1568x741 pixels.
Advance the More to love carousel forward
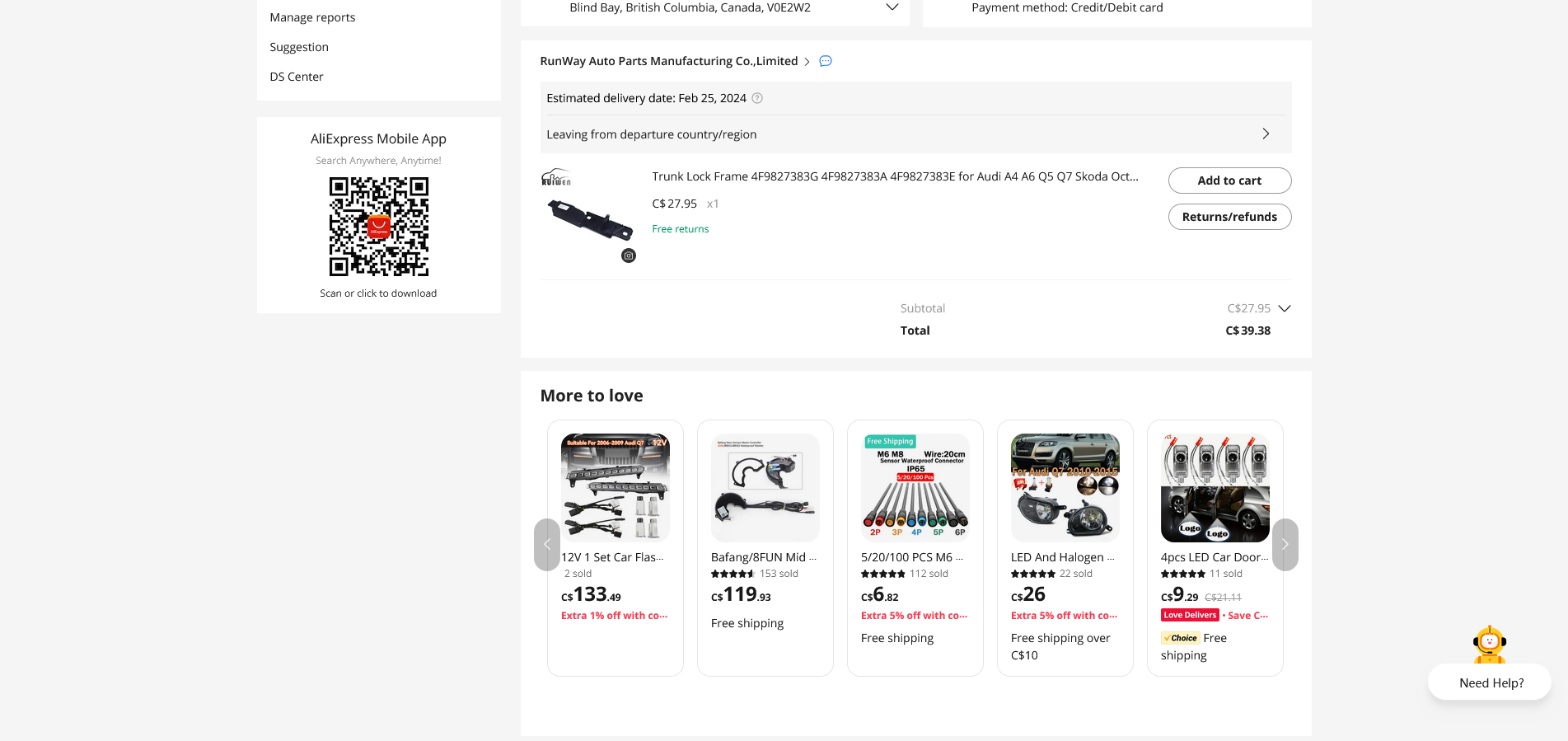coord(1285,545)
